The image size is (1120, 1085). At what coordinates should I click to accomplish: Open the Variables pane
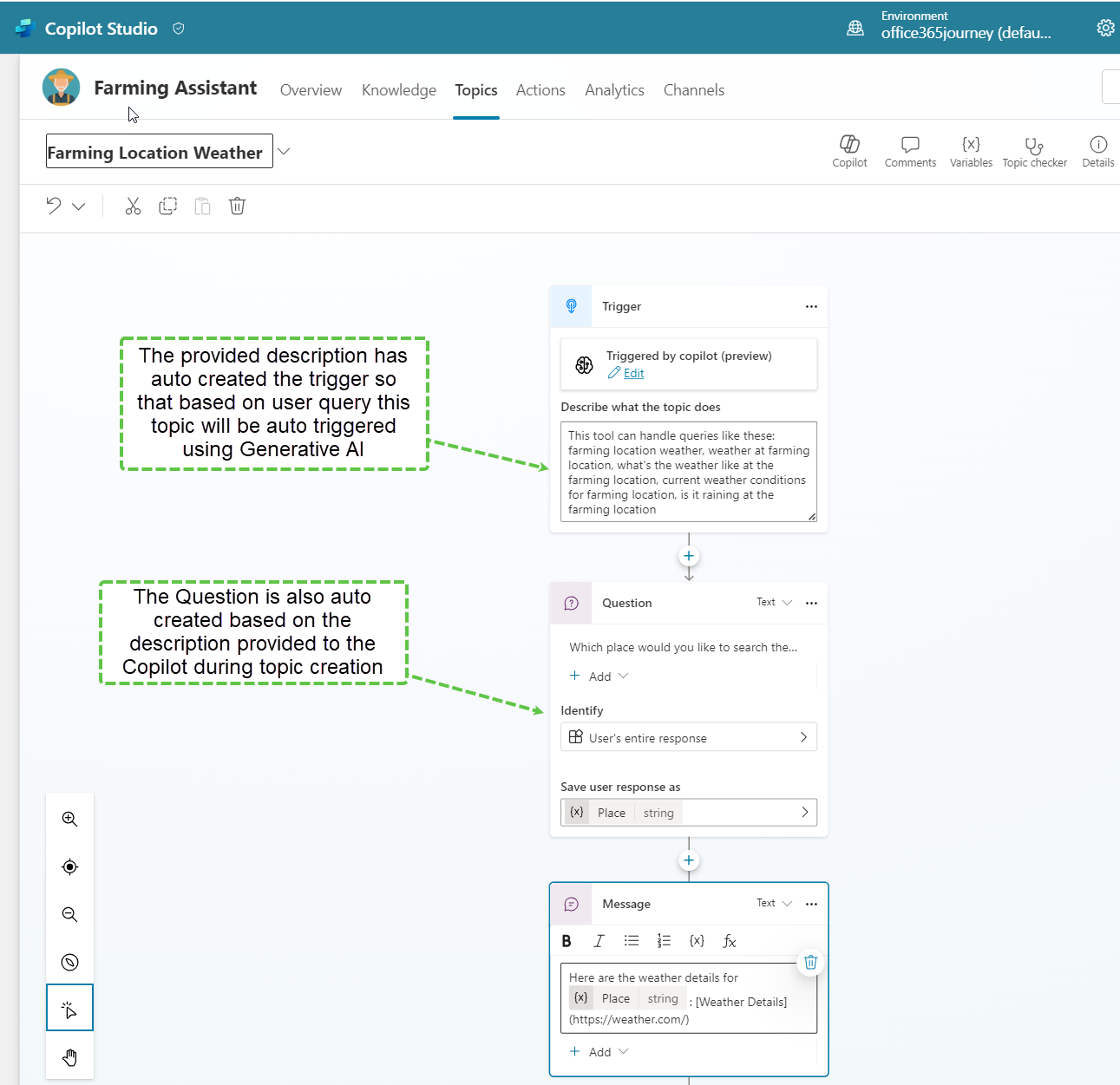971,150
